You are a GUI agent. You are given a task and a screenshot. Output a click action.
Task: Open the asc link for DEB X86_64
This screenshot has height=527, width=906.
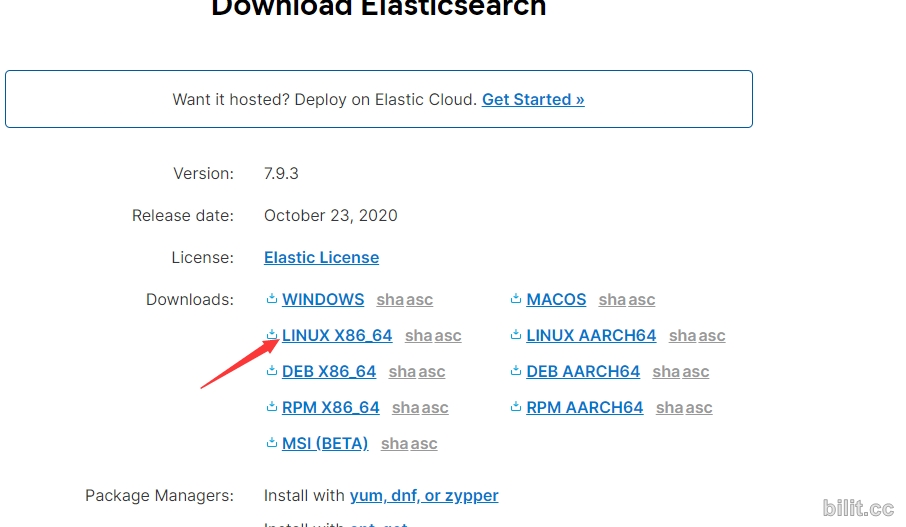(x=432, y=371)
